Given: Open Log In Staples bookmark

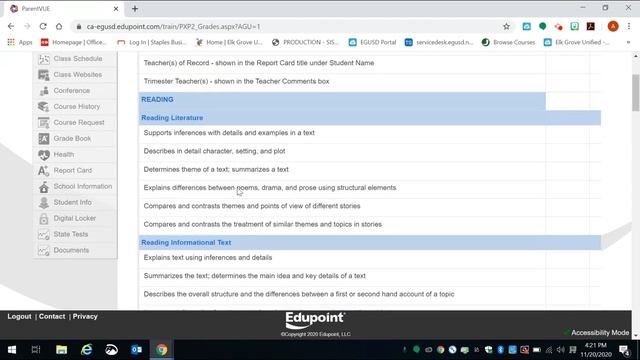Looking at the screenshot, I should (151, 42).
